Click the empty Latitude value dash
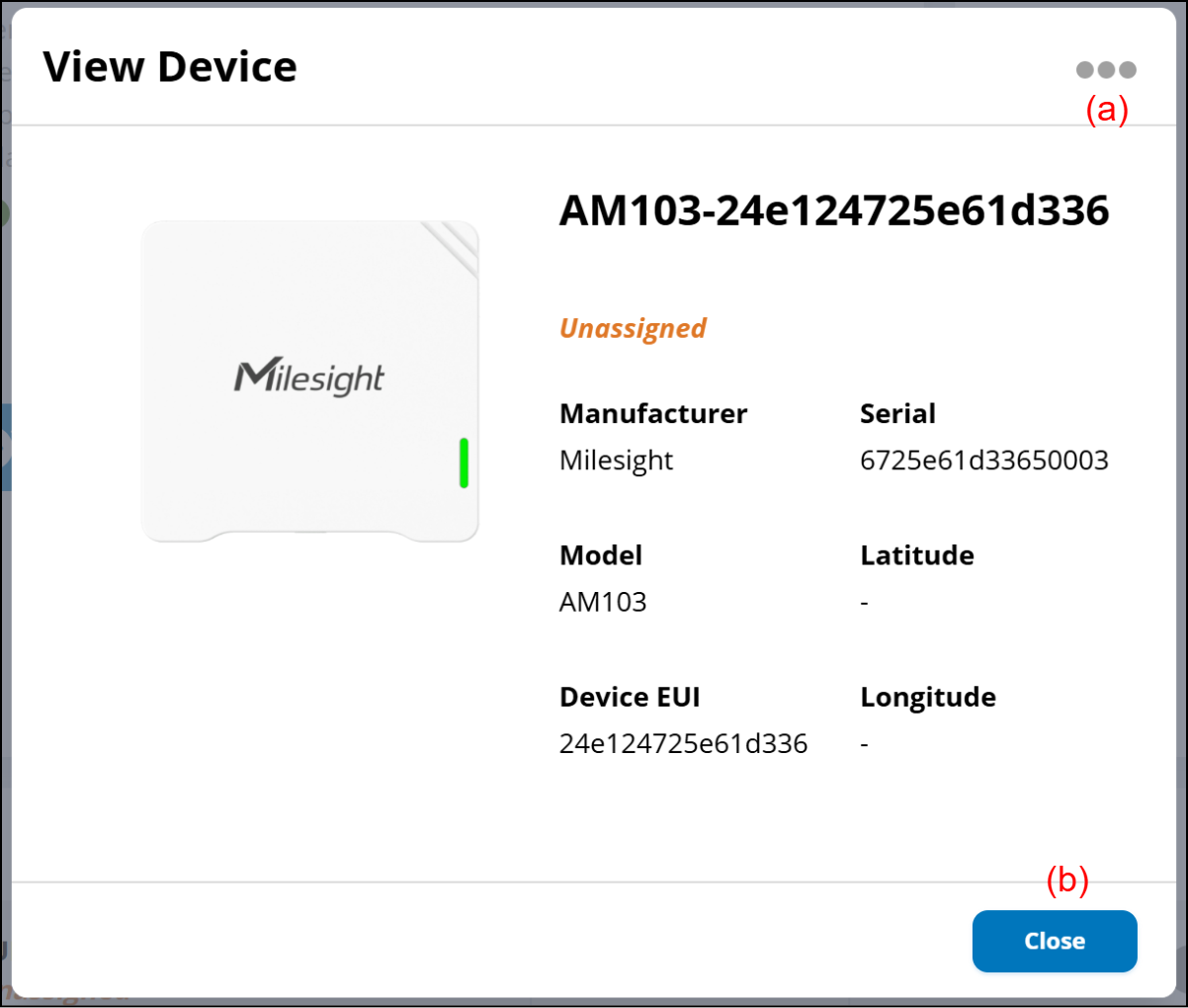The width and height of the screenshot is (1188, 1008). tap(865, 603)
